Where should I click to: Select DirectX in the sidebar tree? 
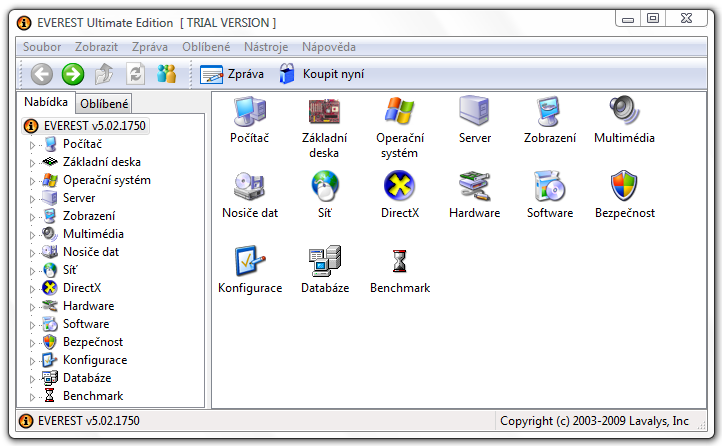[82, 288]
